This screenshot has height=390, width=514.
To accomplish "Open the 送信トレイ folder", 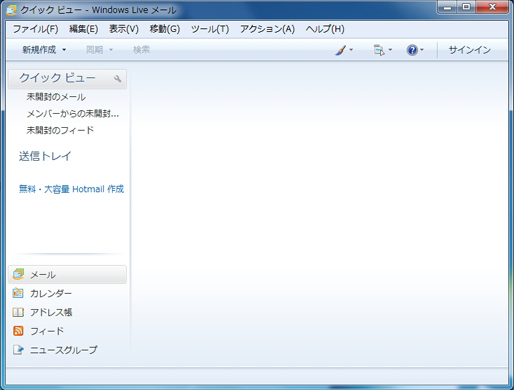I will [x=45, y=156].
